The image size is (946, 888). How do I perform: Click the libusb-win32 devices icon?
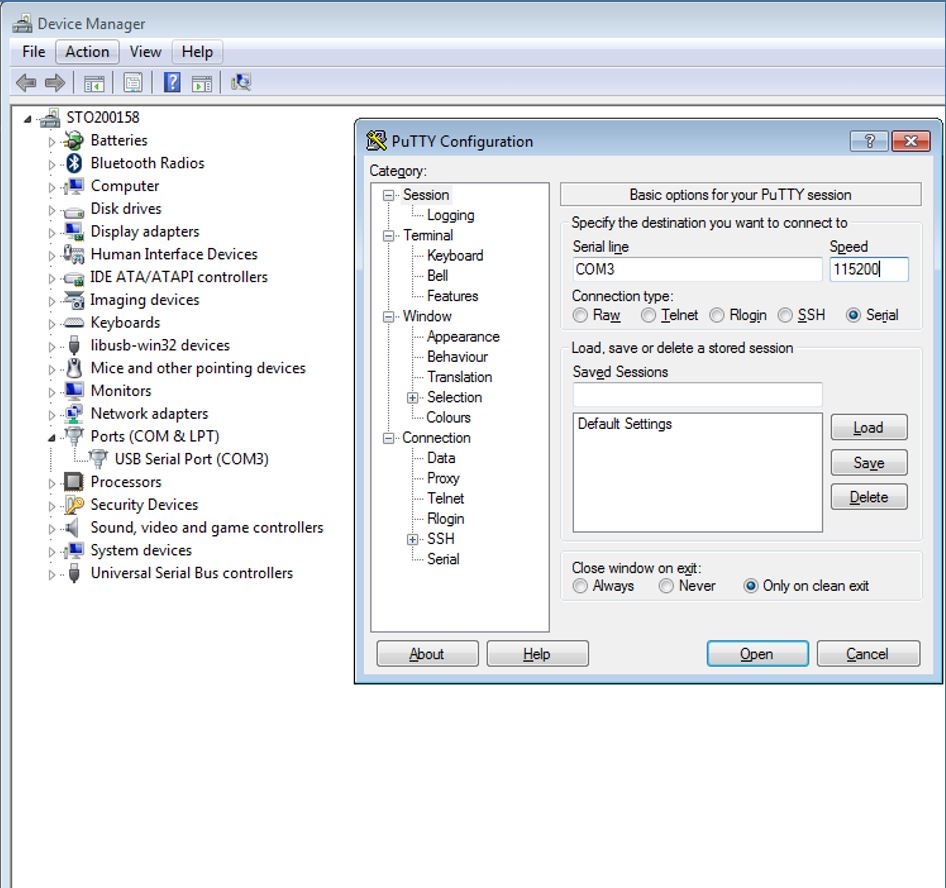click(74, 345)
